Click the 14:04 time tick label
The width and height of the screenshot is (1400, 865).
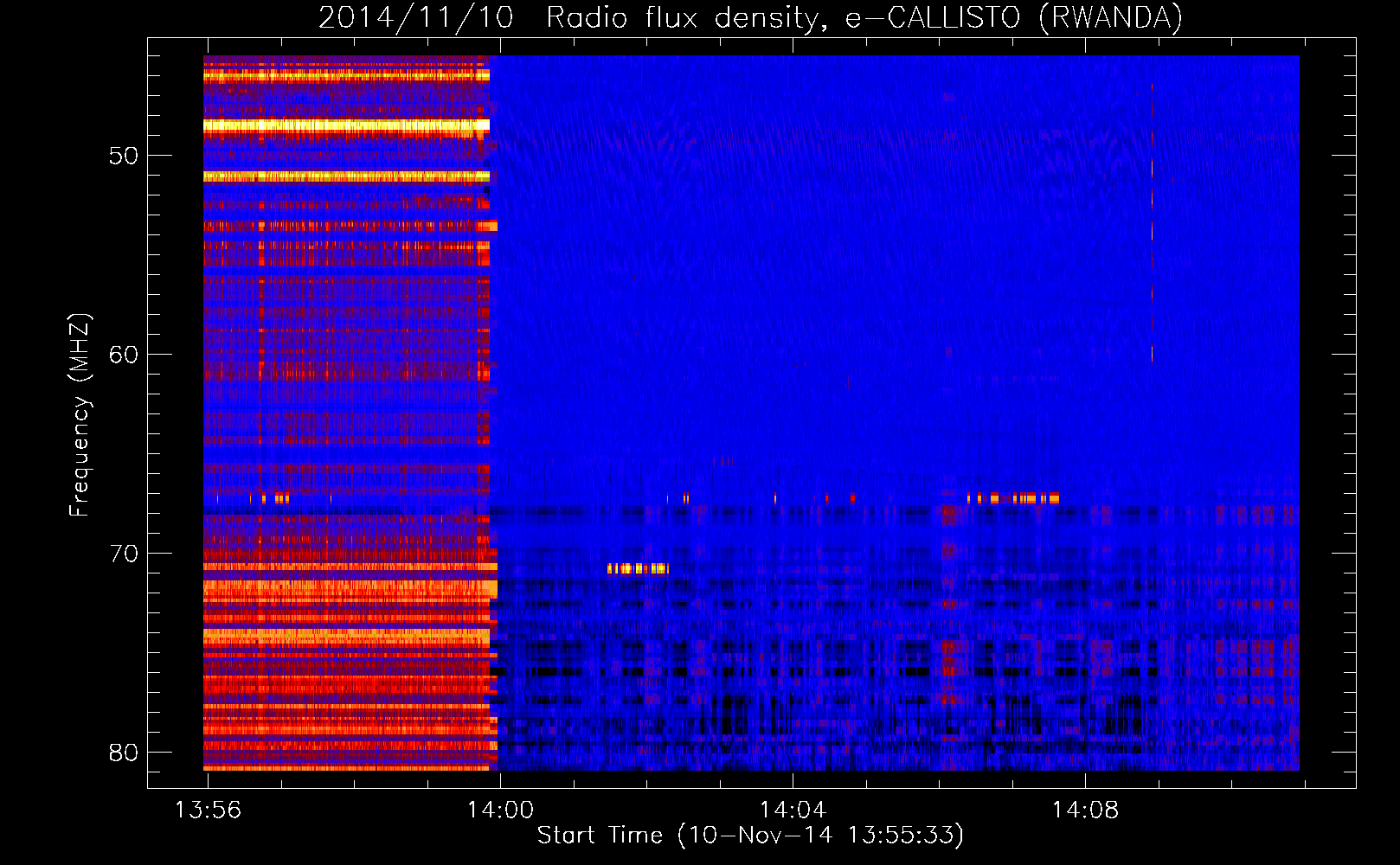[x=793, y=811]
